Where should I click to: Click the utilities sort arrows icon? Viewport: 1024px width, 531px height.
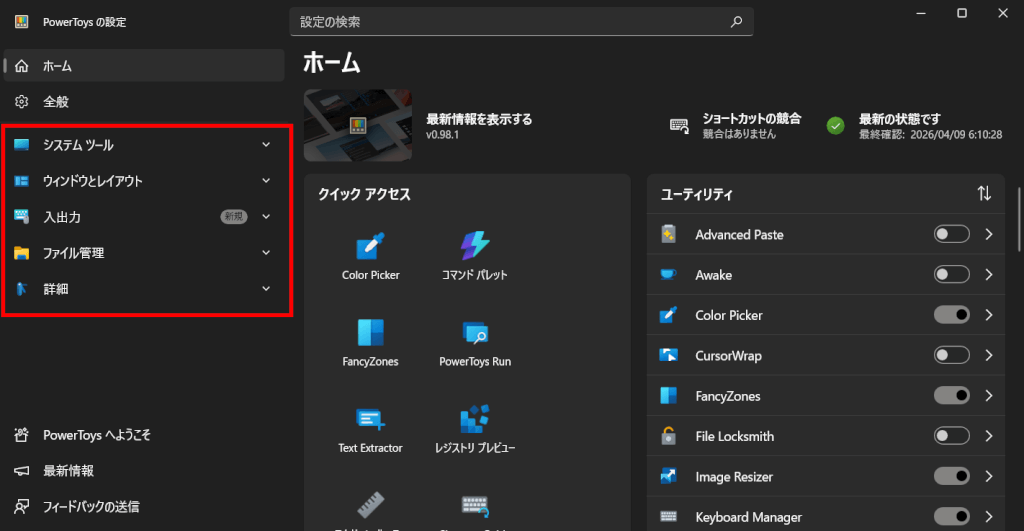(984, 194)
